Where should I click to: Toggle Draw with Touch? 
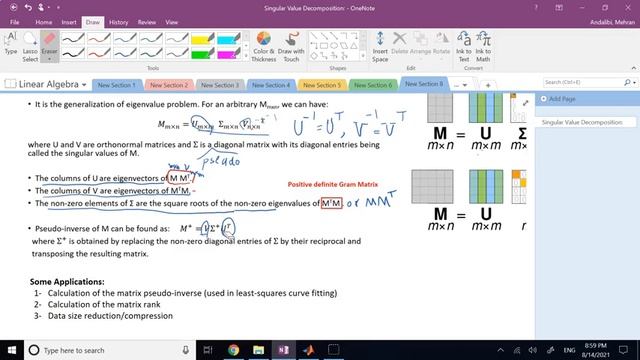[x=291, y=47]
